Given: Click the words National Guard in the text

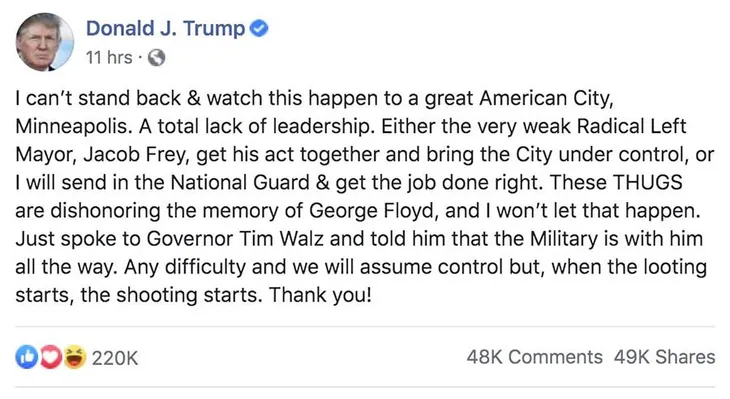Looking at the screenshot, I should pos(240,183).
